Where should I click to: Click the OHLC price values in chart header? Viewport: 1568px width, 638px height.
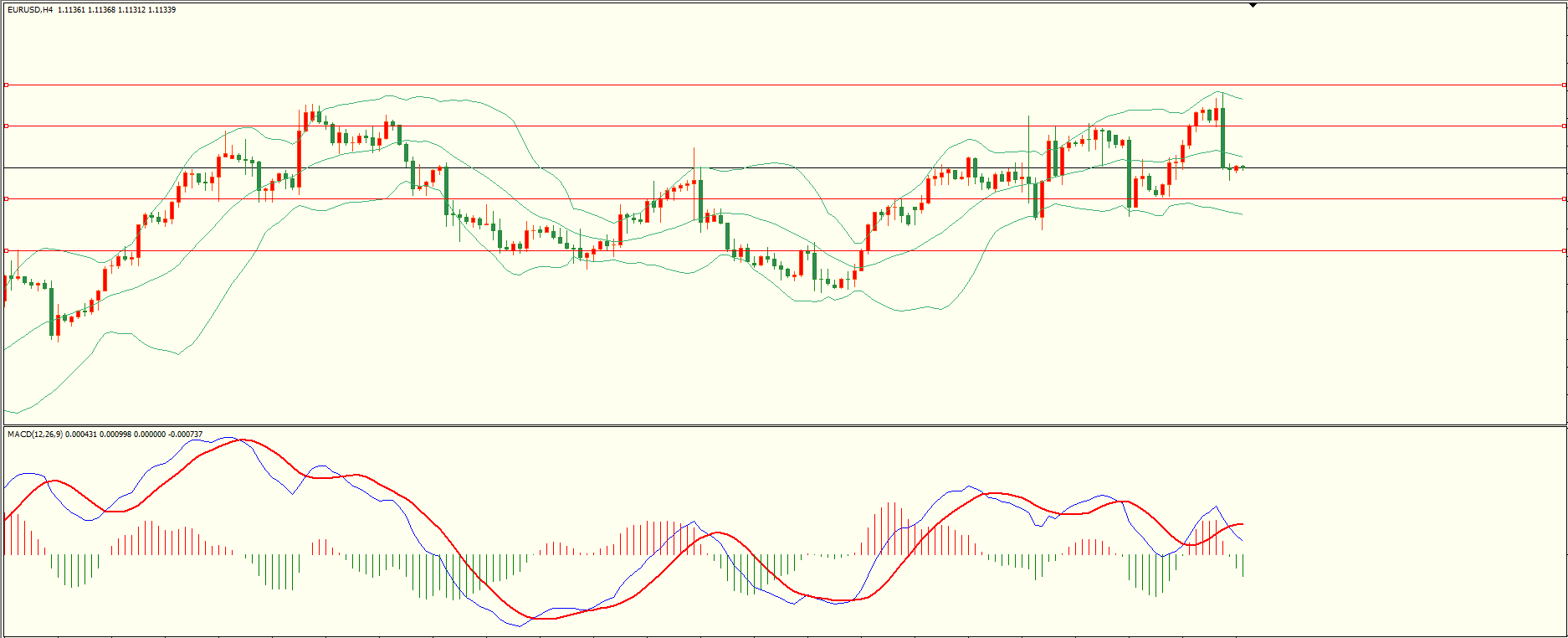coord(116,10)
